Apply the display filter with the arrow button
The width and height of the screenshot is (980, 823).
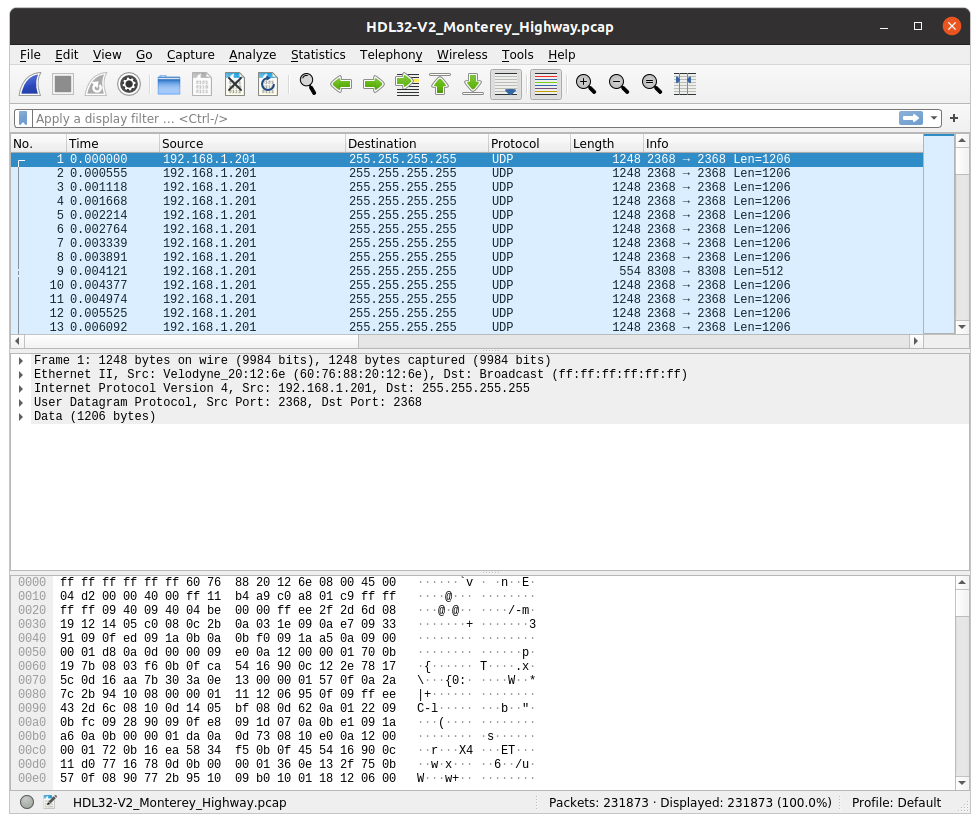pyautogui.click(x=911, y=118)
